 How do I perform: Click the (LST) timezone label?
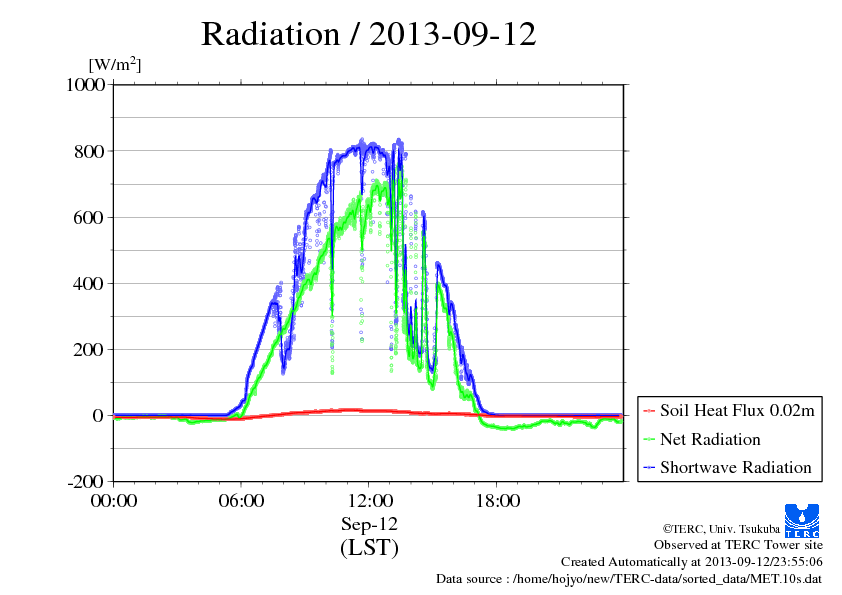(x=369, y=548)
